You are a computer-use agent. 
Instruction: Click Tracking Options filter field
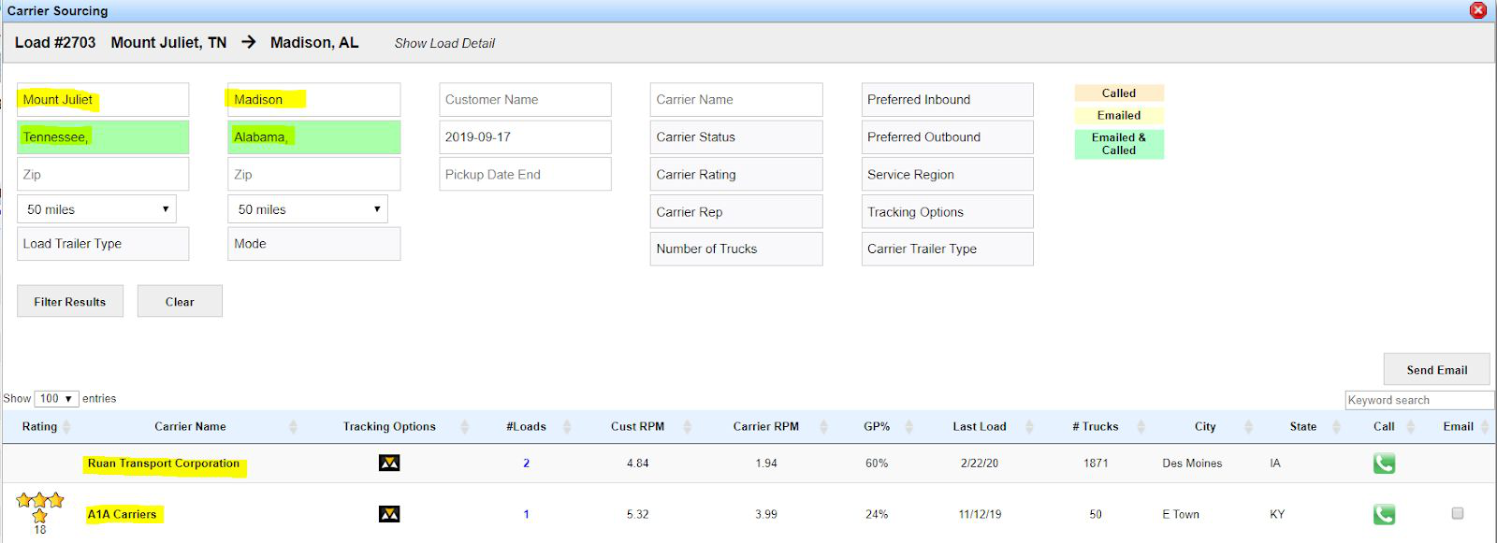947,212
